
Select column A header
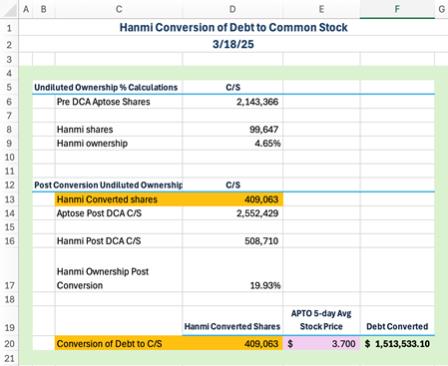[x=26, y=9]
